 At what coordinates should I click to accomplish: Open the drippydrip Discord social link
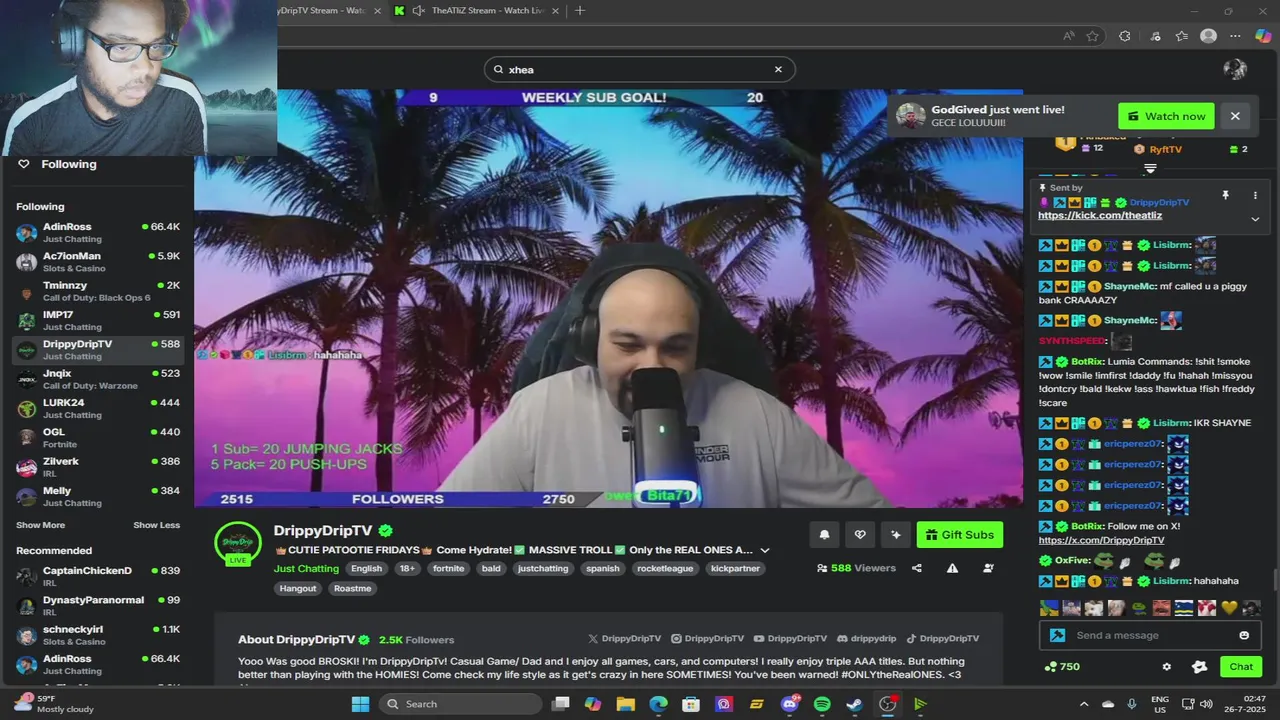[x=866, y=638]
